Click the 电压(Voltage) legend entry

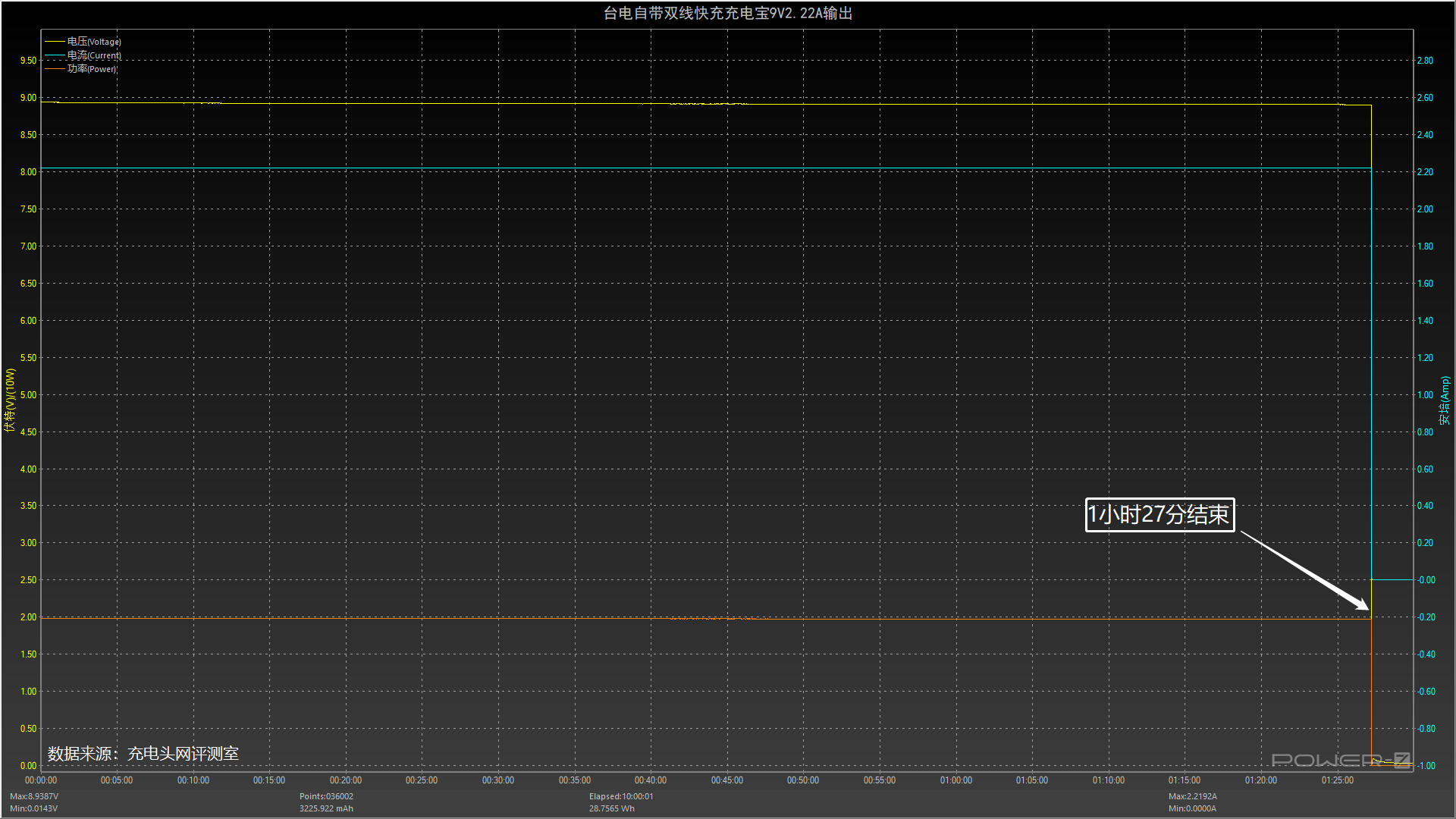[x=93, y=42]
